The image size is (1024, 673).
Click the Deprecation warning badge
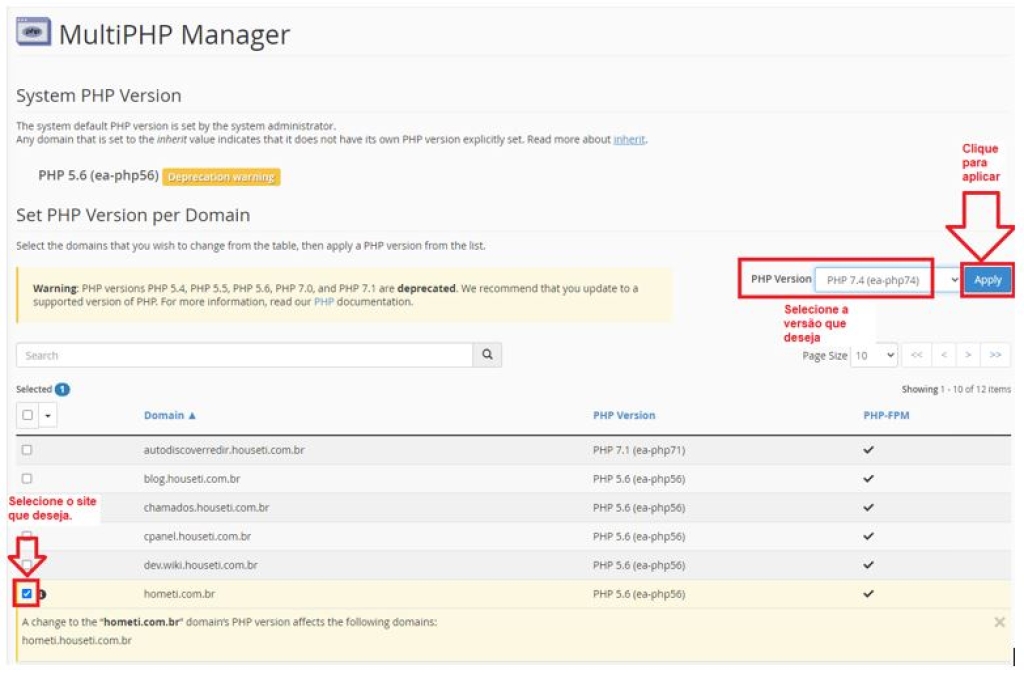point(221,177)
